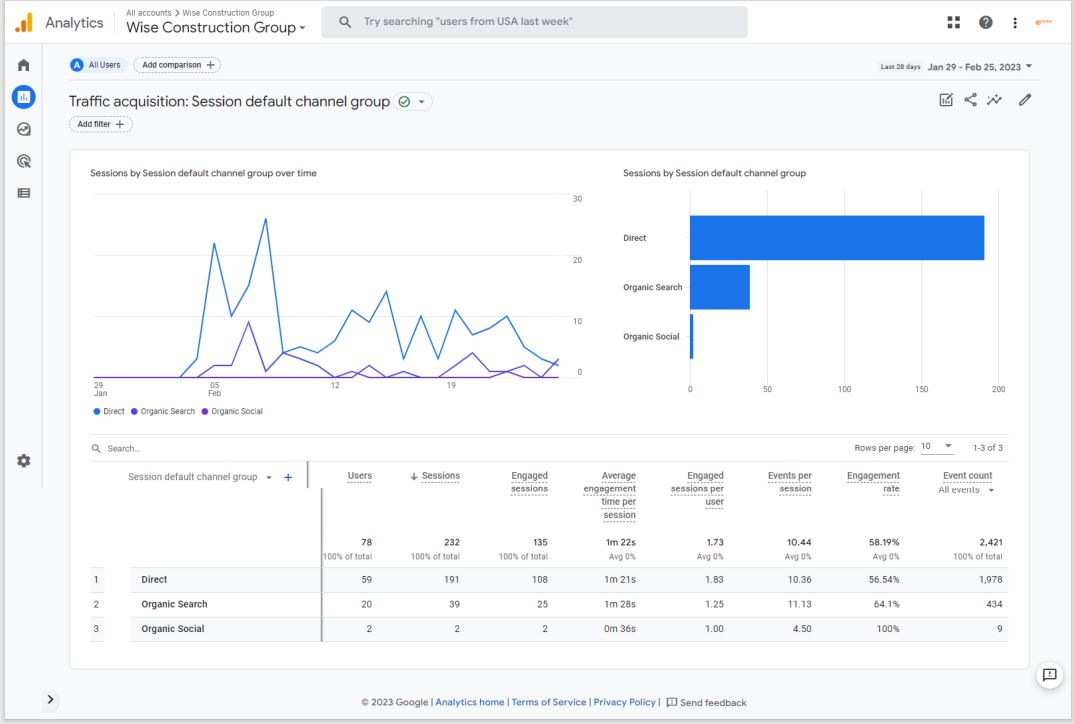Toggle Organic Social series in chart legend
This screenshot has width=1074, height=724.
tap(232, 411)
